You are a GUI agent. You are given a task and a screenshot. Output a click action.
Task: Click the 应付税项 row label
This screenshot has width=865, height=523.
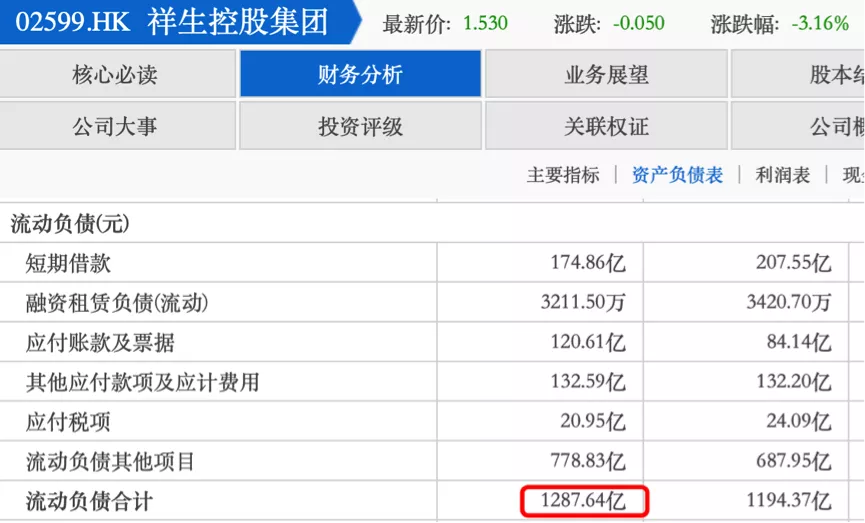[x=68, y=422]
